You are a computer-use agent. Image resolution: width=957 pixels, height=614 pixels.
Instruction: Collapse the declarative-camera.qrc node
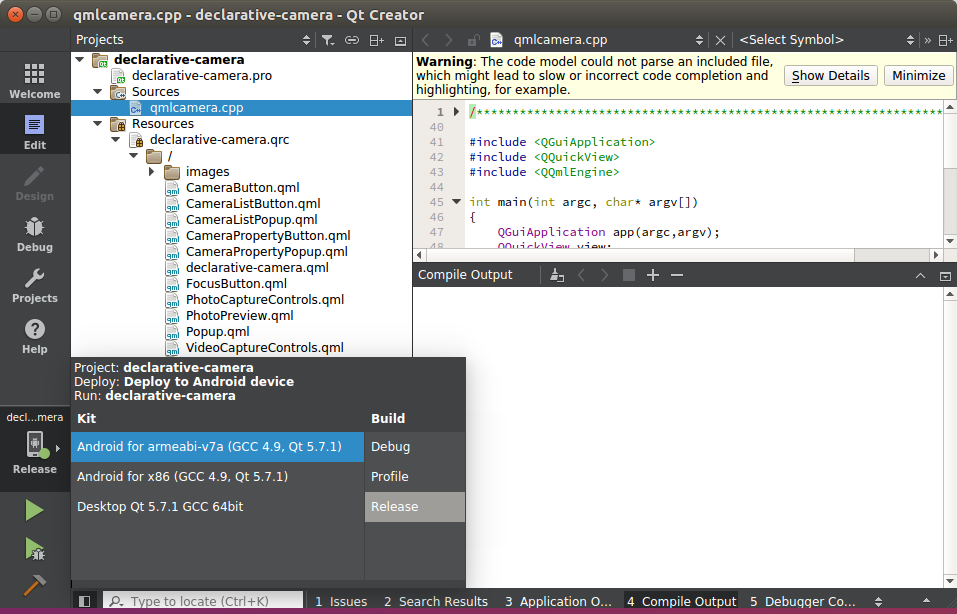(x=116, y=139)
